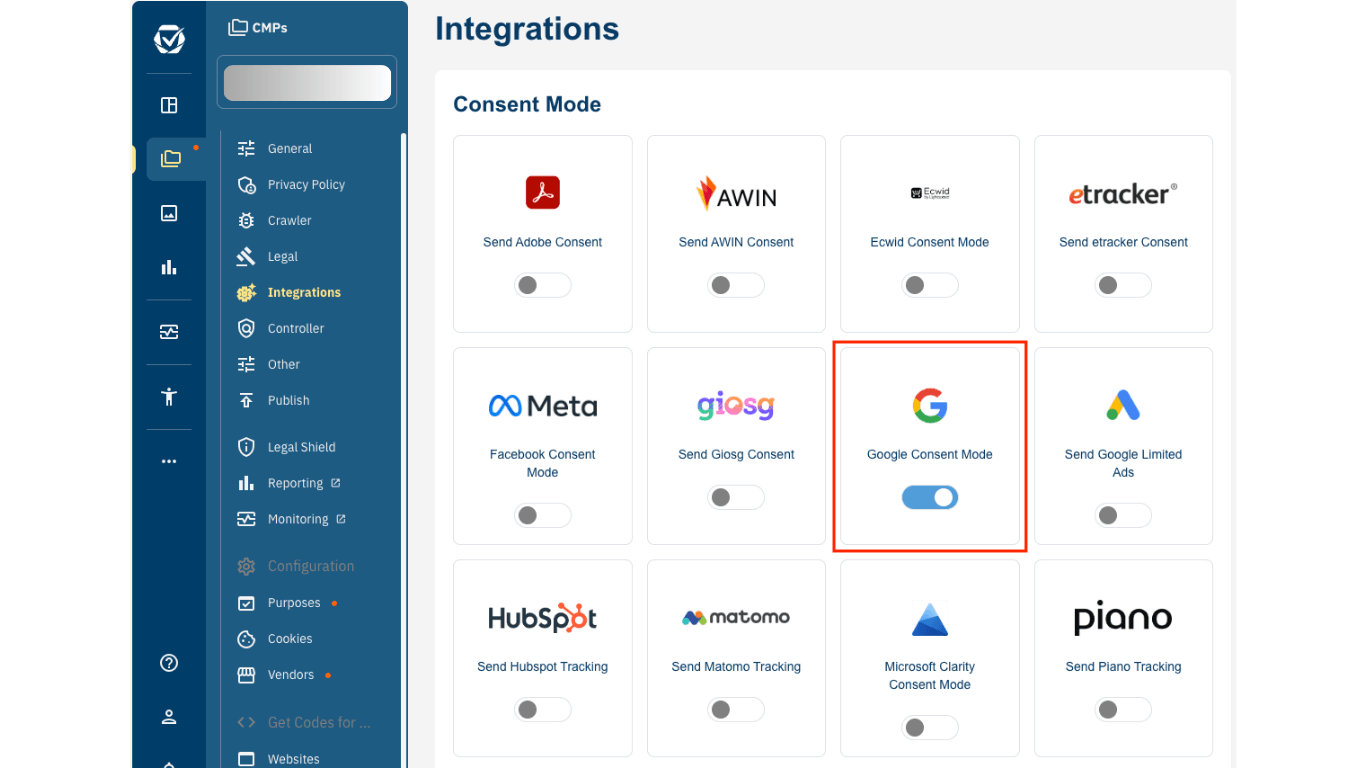The height and width of the screenshot is (768, 1366).
Task: Click the sidebar vertical scrollbar
Action: click(403, 450)
